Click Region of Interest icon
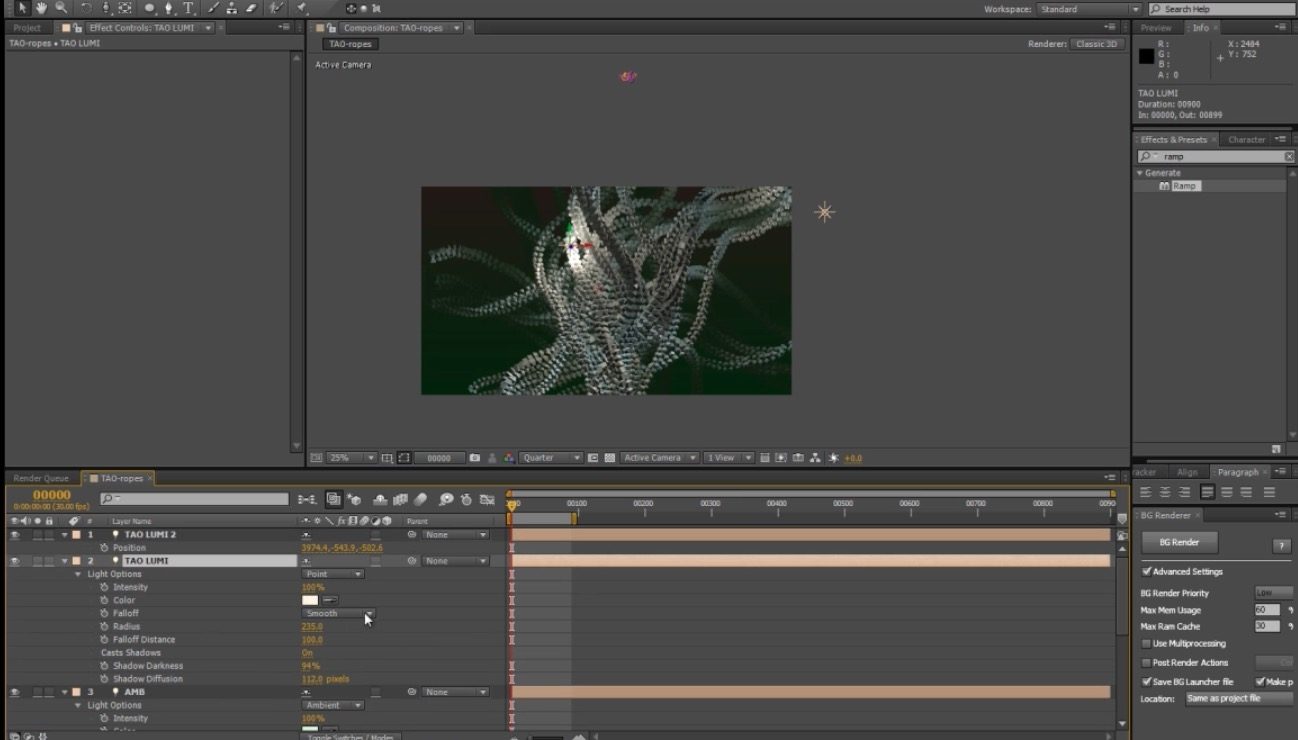 point(594,458)
